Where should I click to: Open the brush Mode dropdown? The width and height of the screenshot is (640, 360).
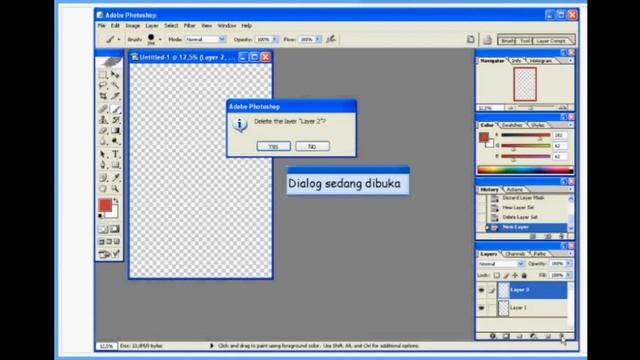point(222,39)
